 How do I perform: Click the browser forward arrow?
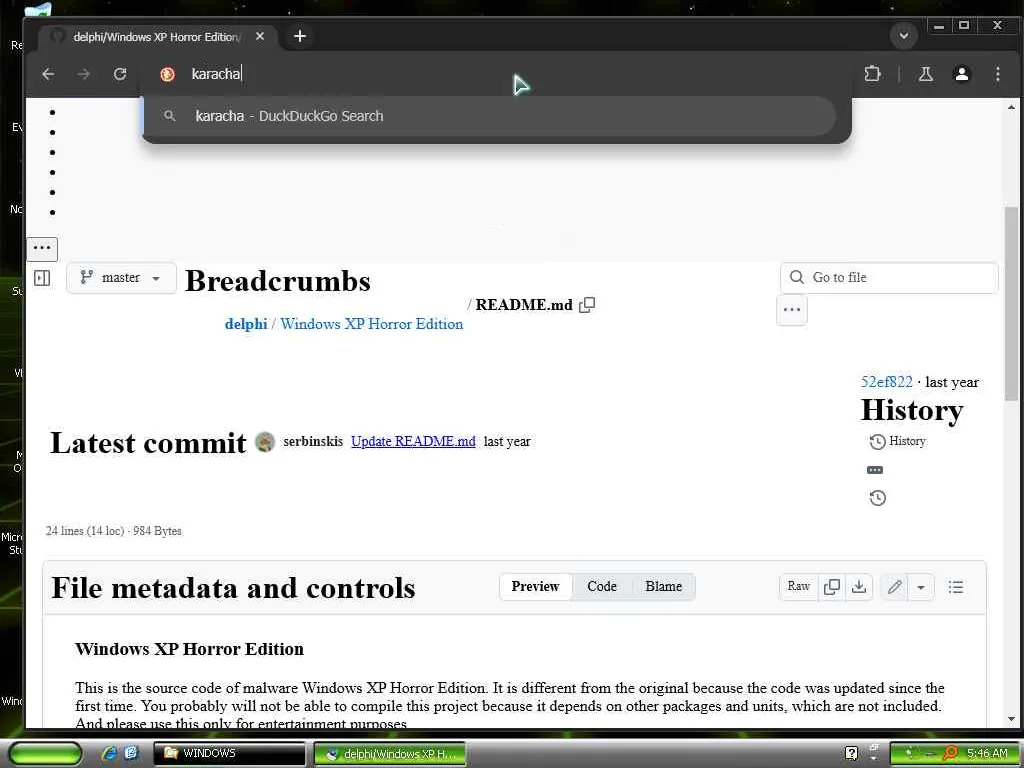click(84, 74)
